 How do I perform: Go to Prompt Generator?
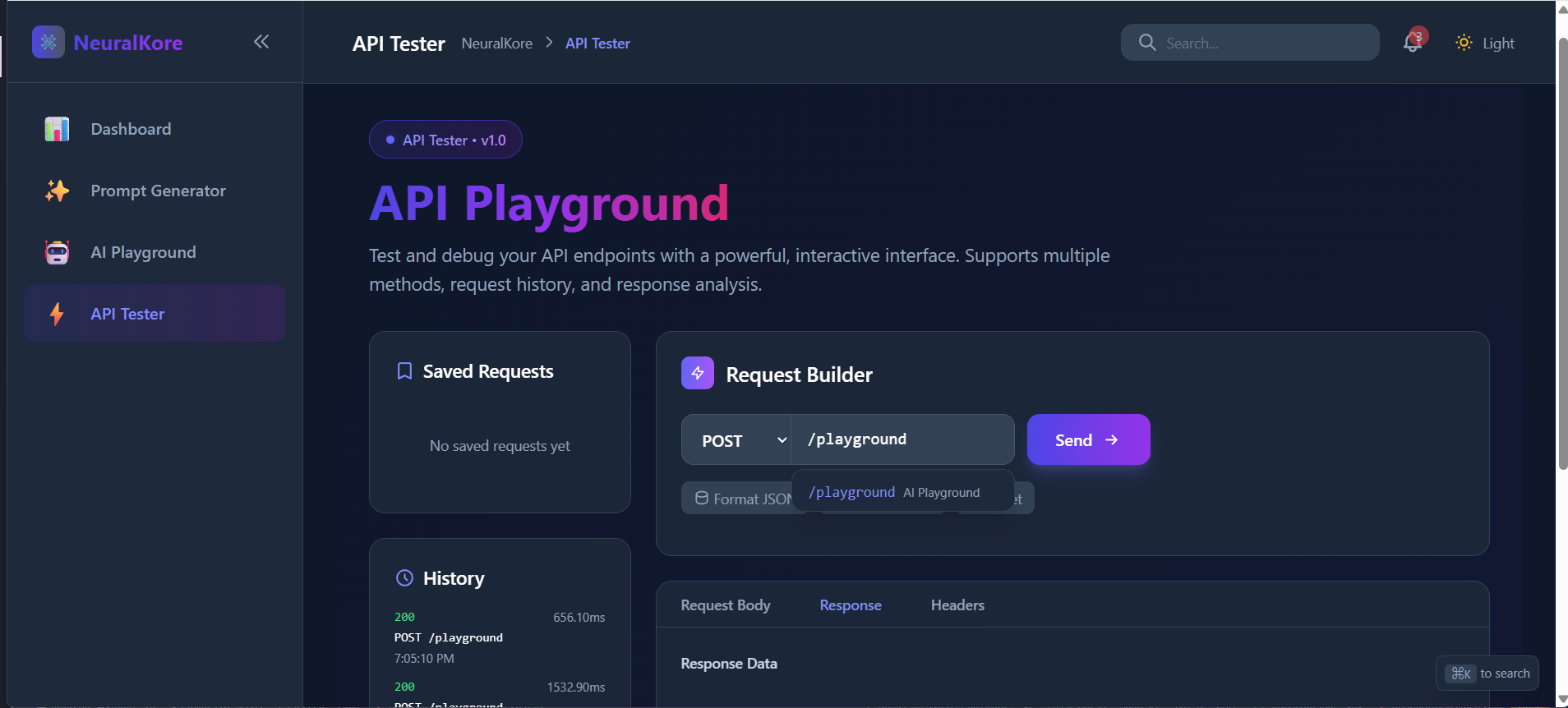pyautogui.click(x=154, y=191)
